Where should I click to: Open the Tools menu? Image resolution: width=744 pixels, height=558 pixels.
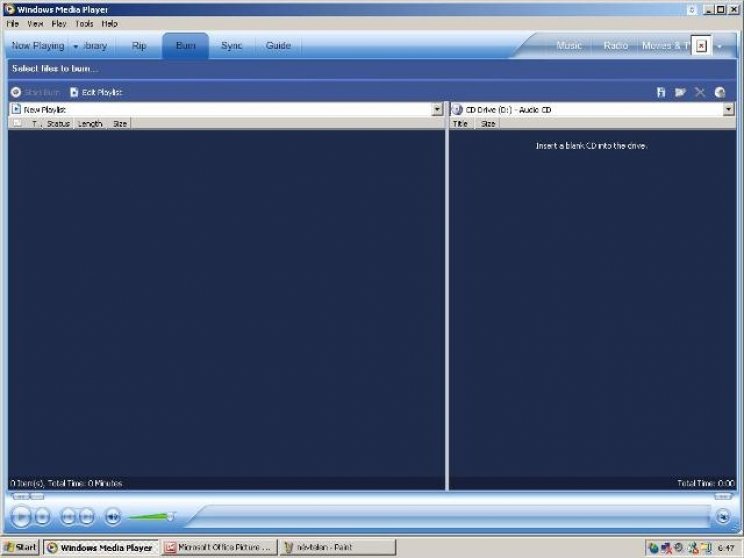84,24
